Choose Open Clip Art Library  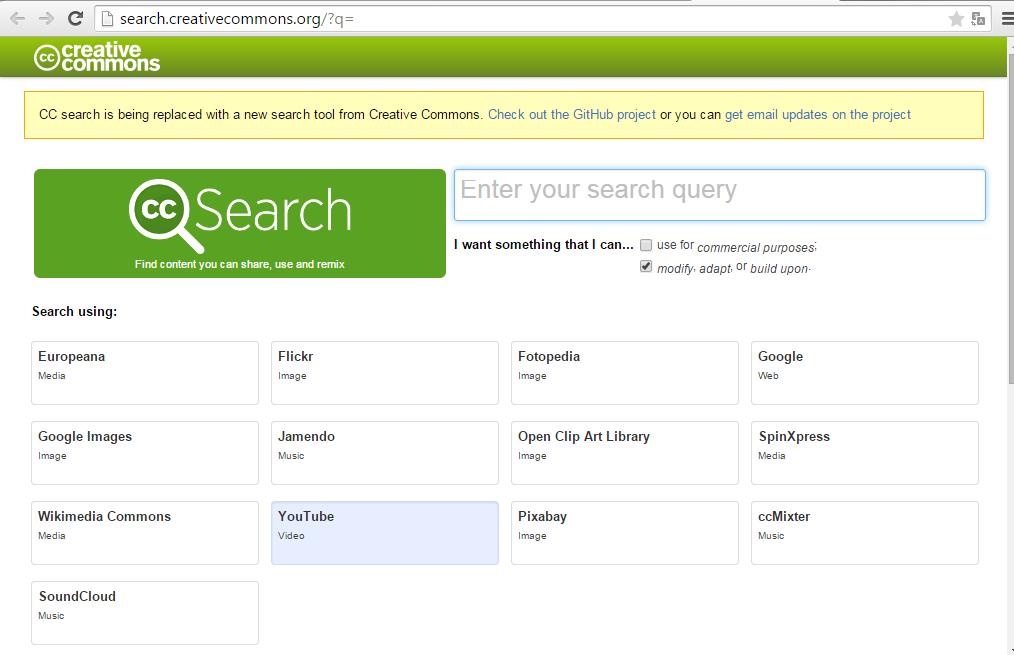pyautogui.click(x=625, y=453)
